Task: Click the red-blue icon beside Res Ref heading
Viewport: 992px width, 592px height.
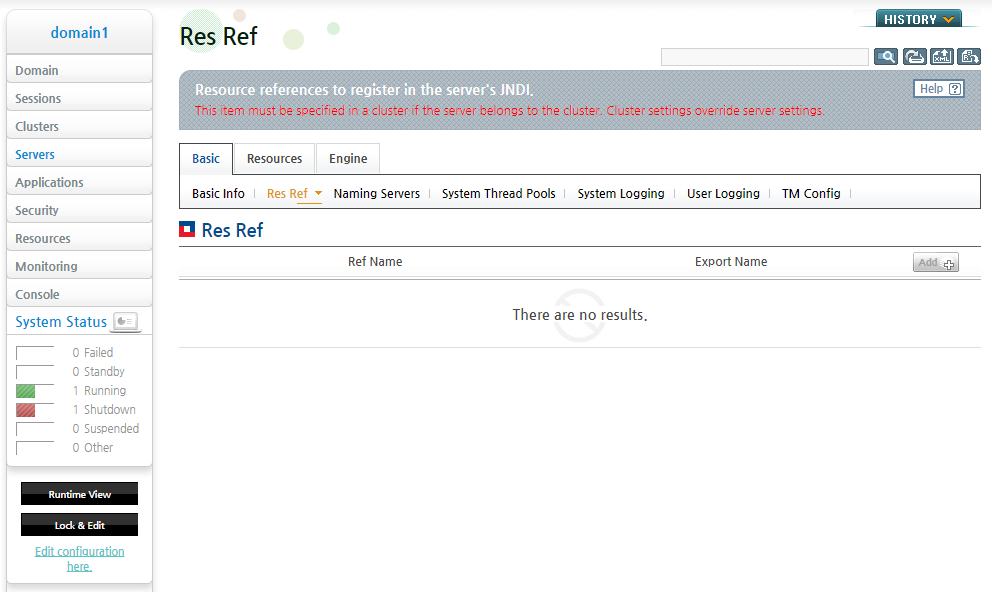Action: point(187,230)
